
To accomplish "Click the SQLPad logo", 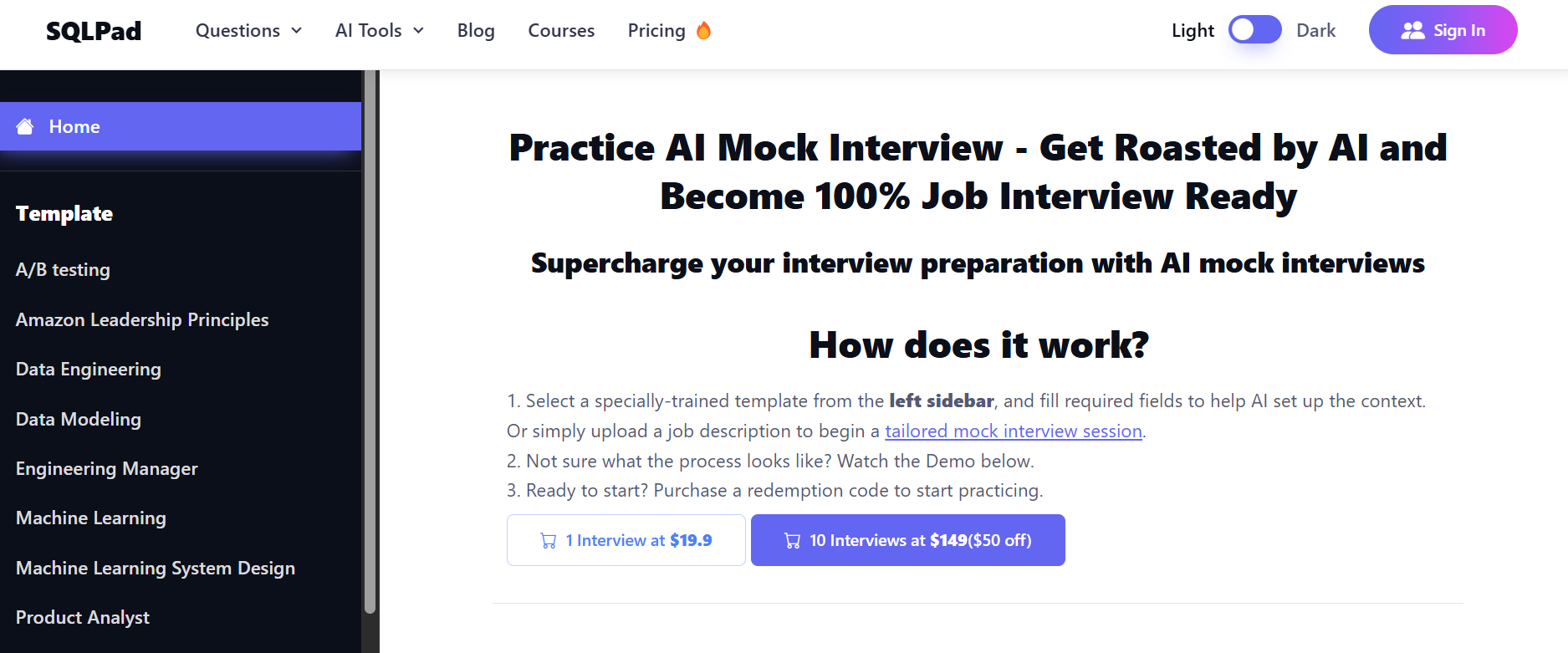I will 94,31.
